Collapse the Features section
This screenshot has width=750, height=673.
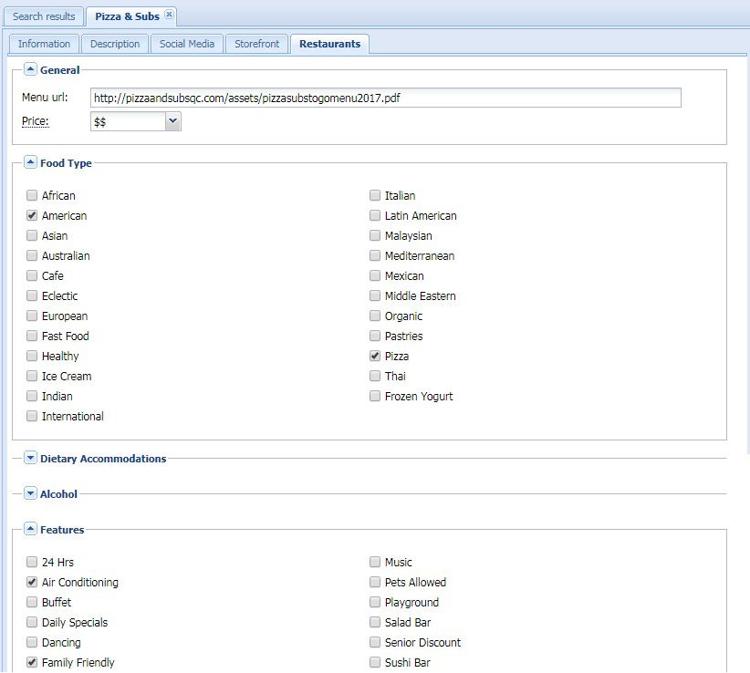pyautogui.click(x=30, y=529)
